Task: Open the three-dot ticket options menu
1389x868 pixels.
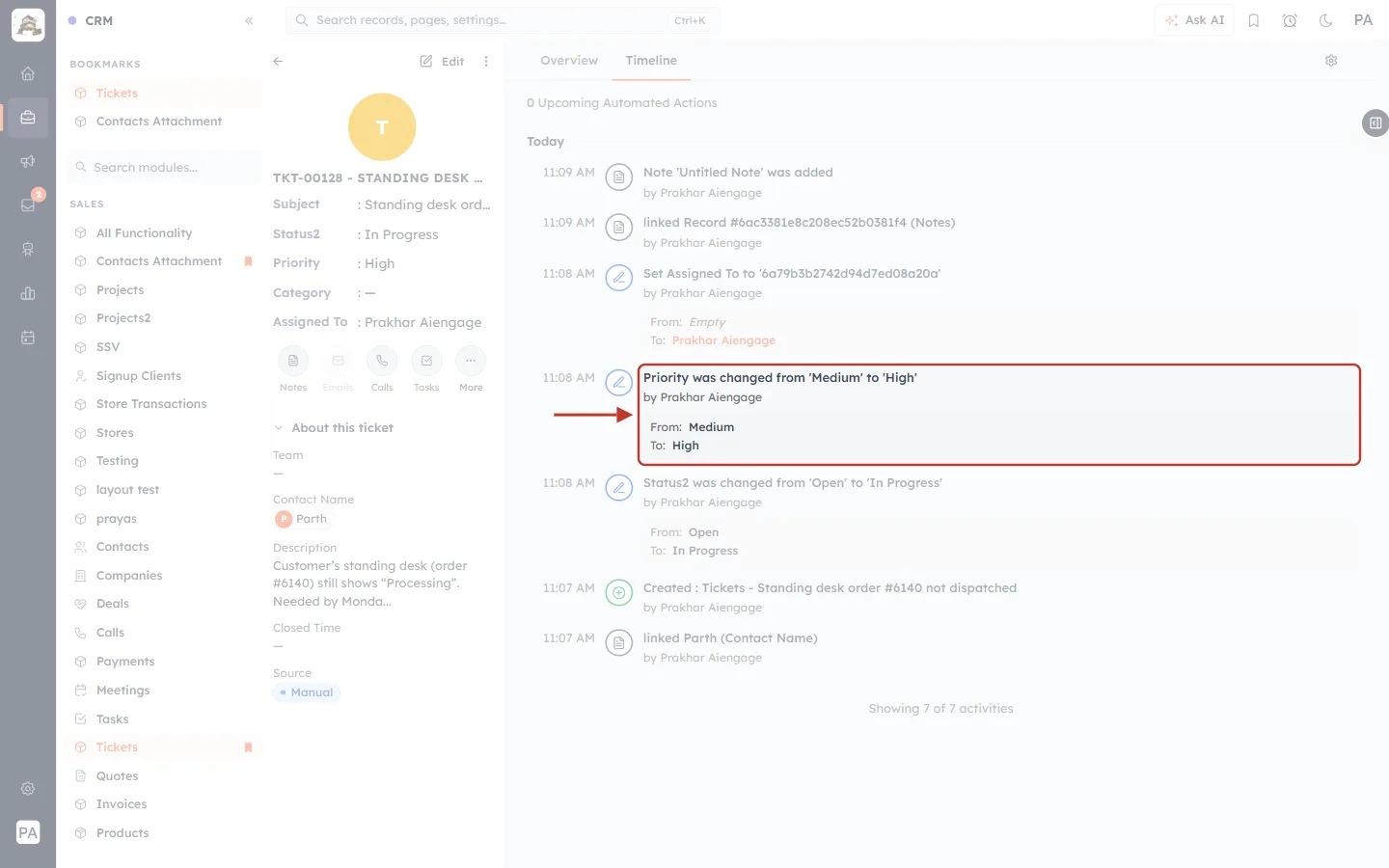Action: [486, 61]
